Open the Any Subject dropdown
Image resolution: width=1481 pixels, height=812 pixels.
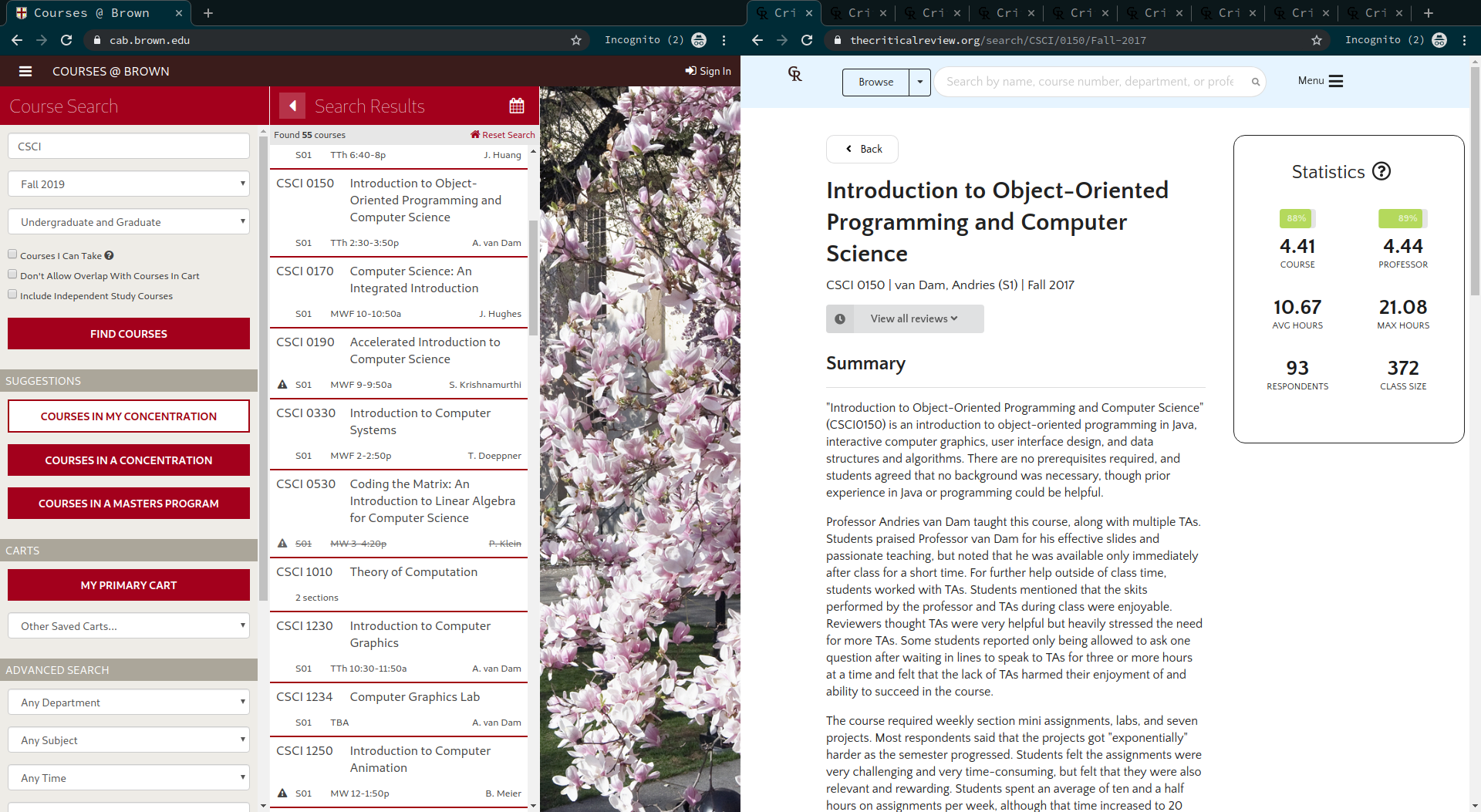(x=129, y=740)
